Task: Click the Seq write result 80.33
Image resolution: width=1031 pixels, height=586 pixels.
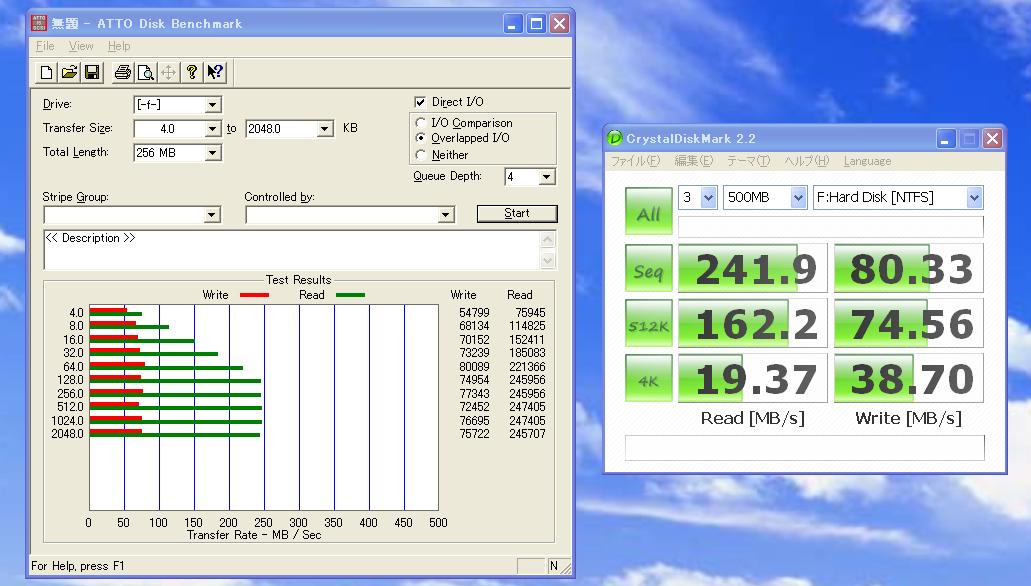Action: point(909,268)
